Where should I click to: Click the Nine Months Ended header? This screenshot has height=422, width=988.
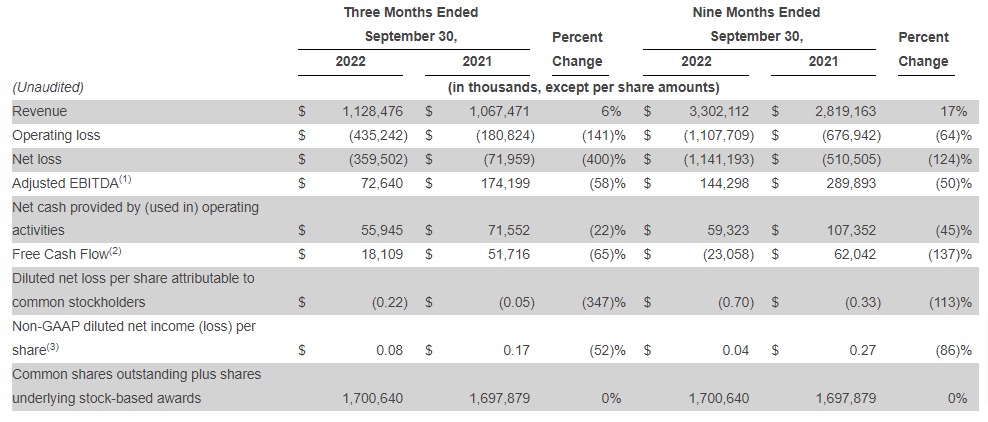click(756, 12)
